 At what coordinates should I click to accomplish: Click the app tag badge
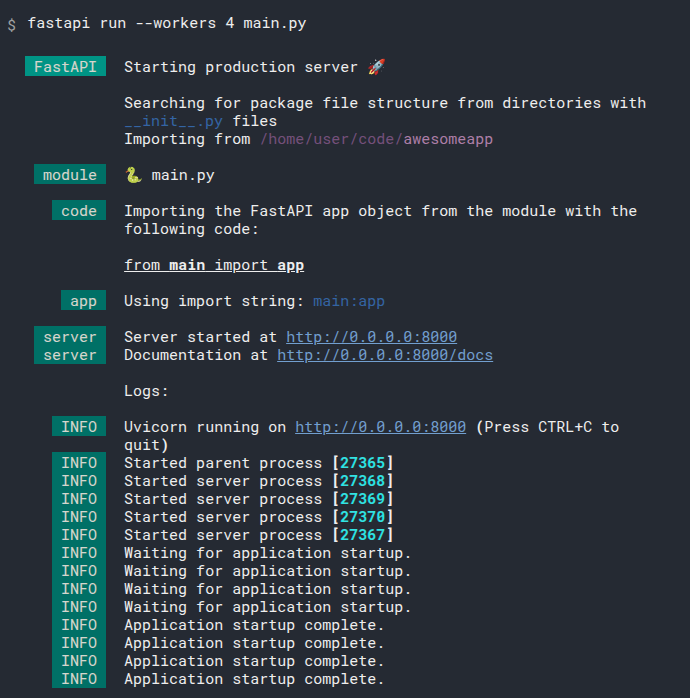[x=83, y=301]
